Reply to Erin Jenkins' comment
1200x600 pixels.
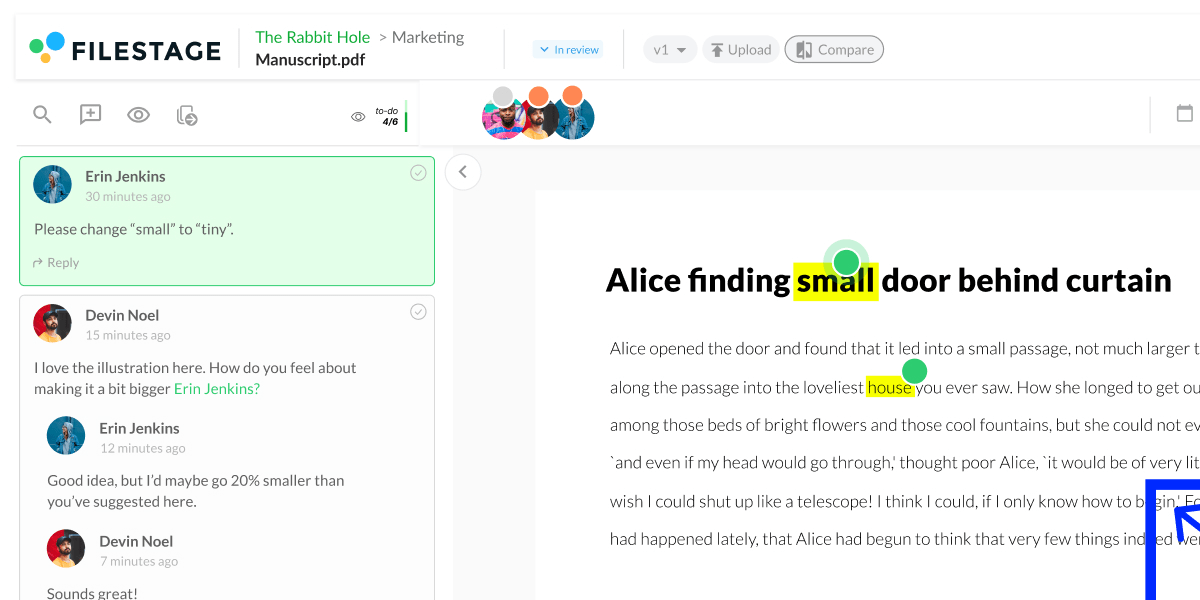55,262
